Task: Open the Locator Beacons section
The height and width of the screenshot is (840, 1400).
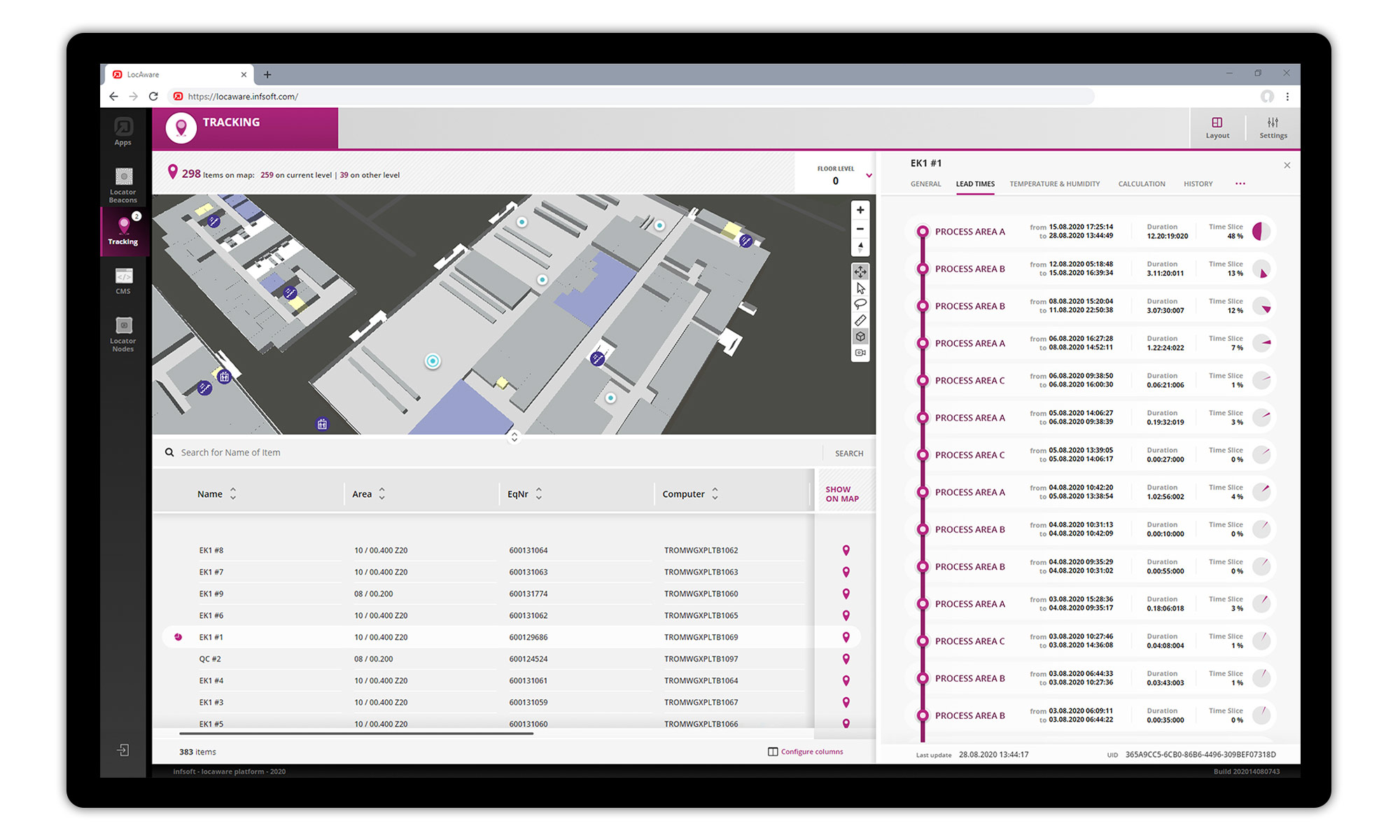Action: tap(123, 183)
